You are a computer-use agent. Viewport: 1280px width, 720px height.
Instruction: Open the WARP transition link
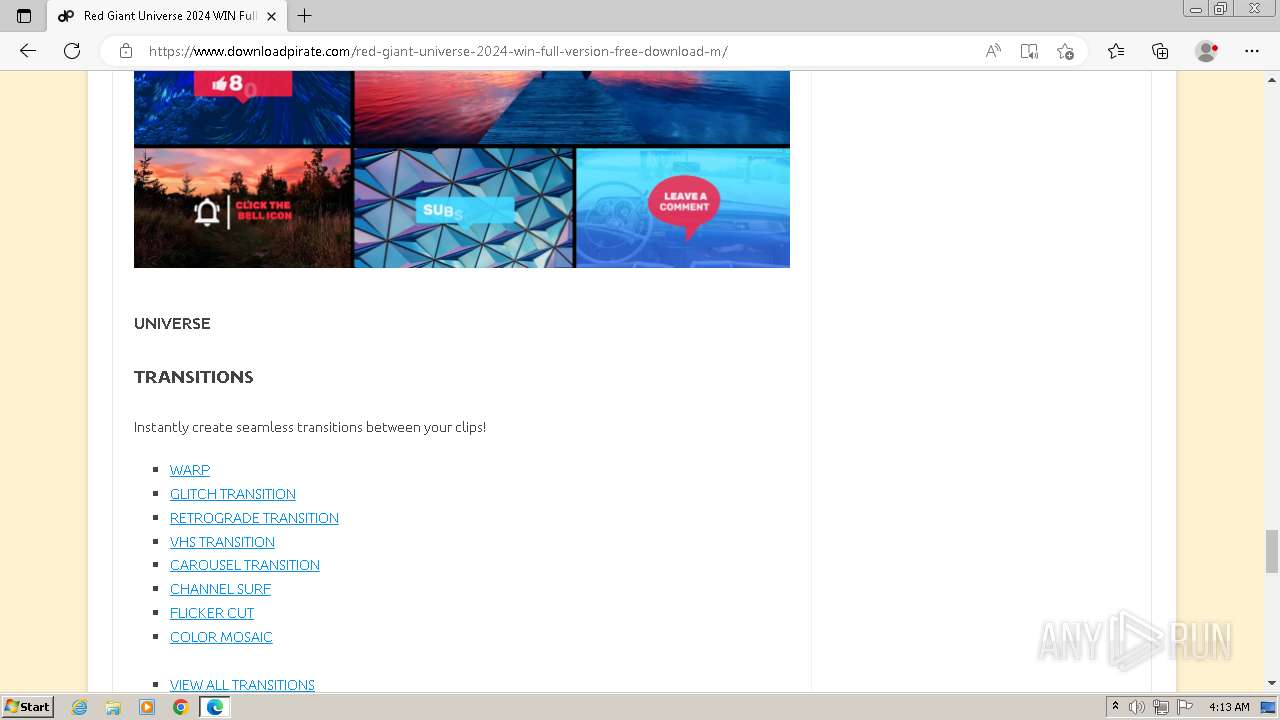pos(190,470)
